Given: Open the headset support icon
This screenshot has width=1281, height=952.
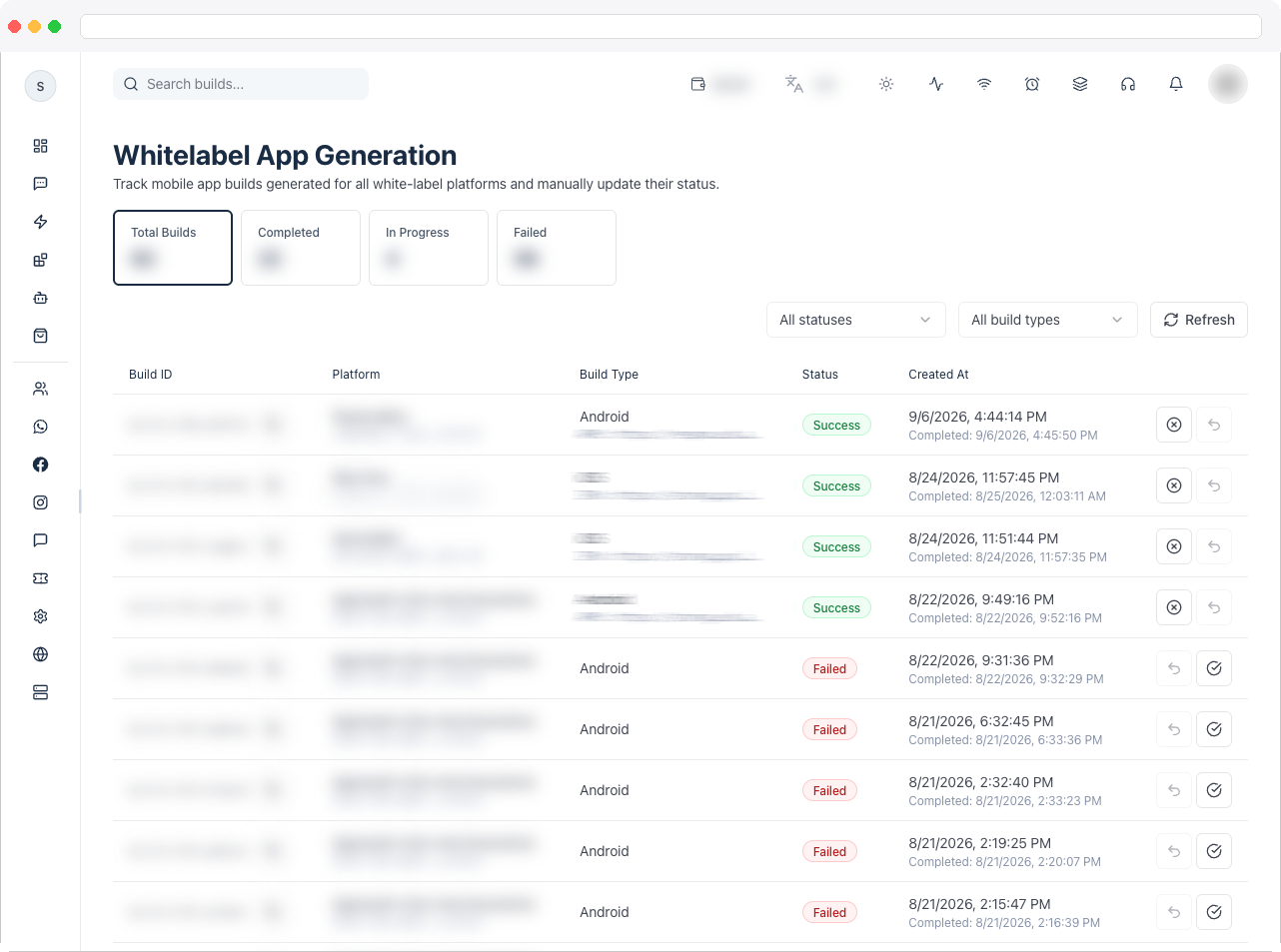Looking at the screenshot, I should pos(1128,84).
